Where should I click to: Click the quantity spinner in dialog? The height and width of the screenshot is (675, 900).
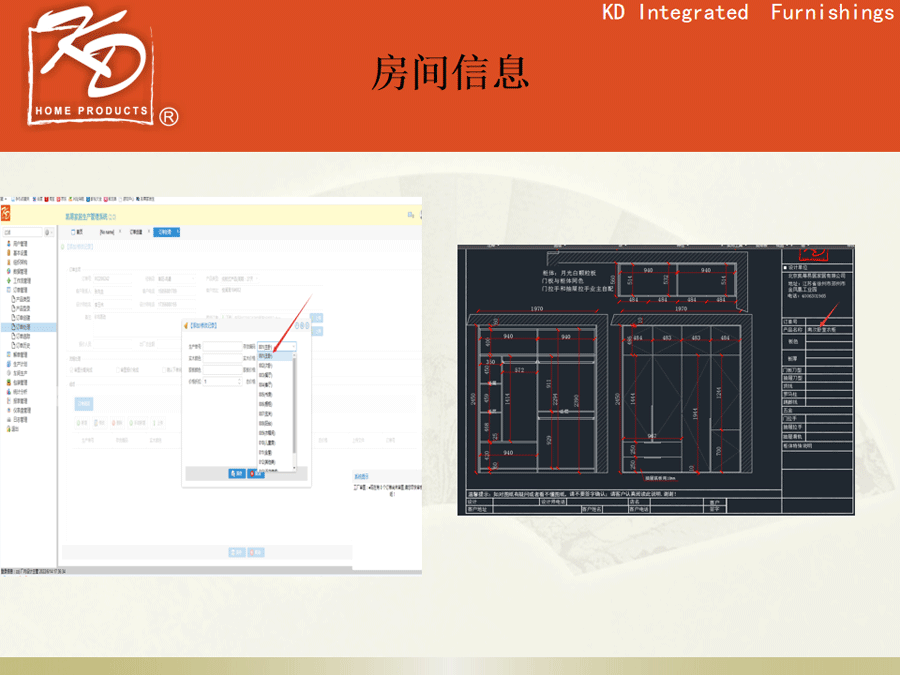coord(220,381)
